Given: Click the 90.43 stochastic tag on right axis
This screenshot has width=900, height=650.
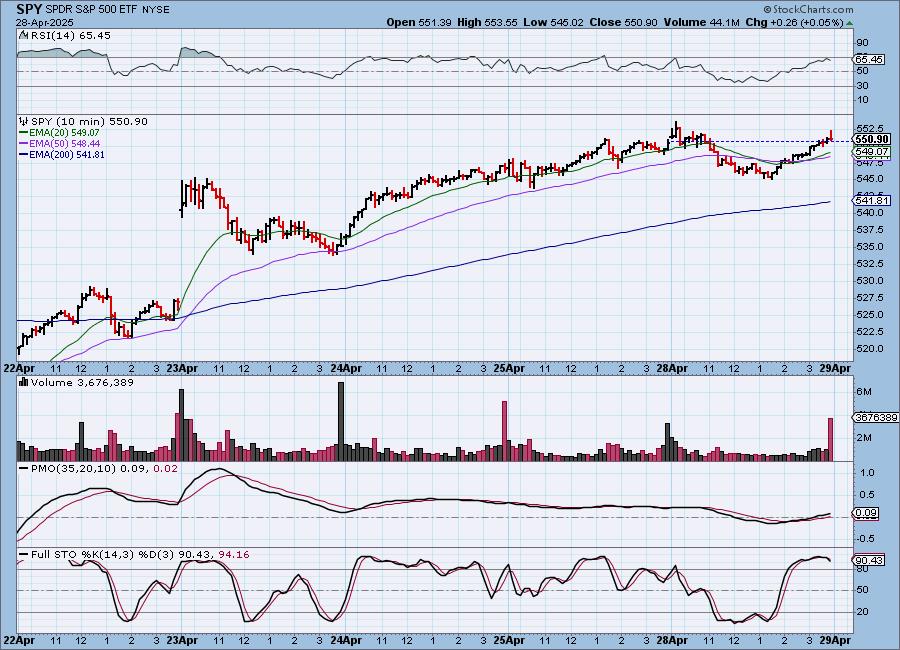Looking at the screenshot, I should [869, 560].
